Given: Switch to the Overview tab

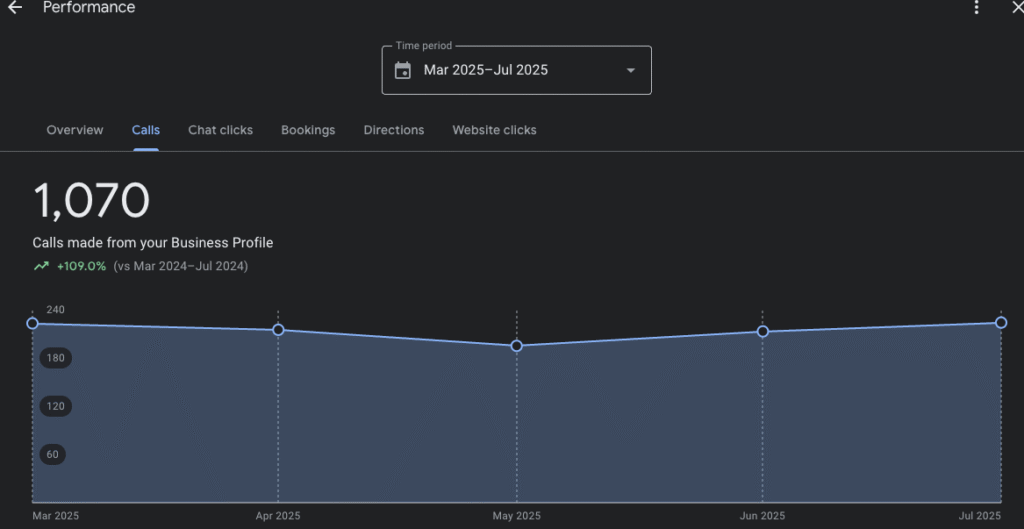Looking at the screenshot, I should (75, 130).
